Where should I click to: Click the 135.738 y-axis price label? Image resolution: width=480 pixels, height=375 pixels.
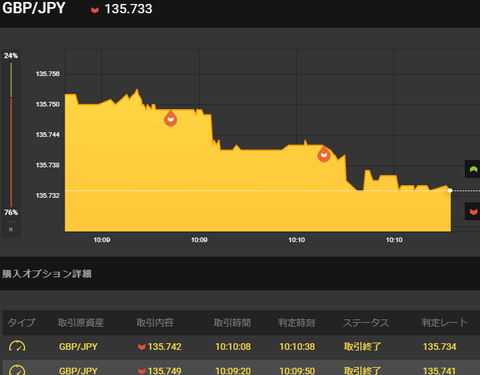tap(48, 165)
